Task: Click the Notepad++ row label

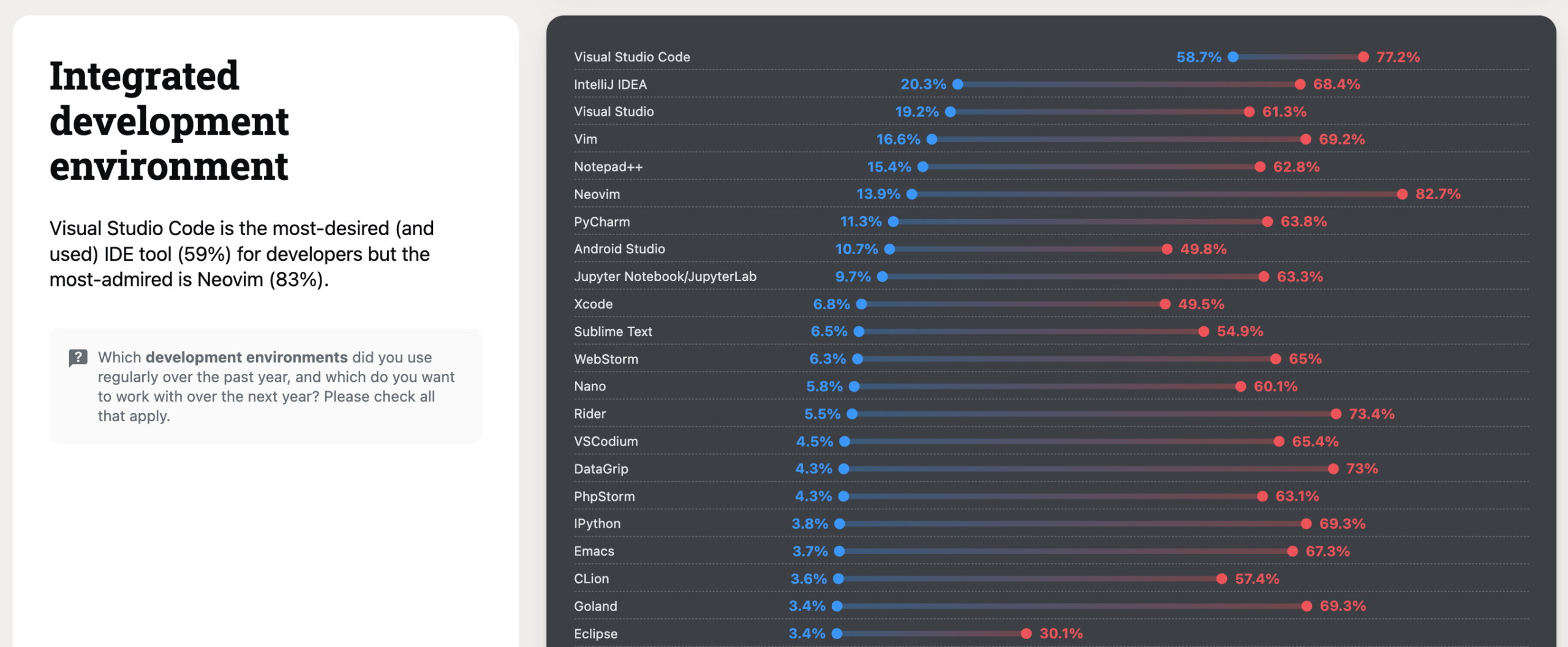Action: [x=608, y=167]
